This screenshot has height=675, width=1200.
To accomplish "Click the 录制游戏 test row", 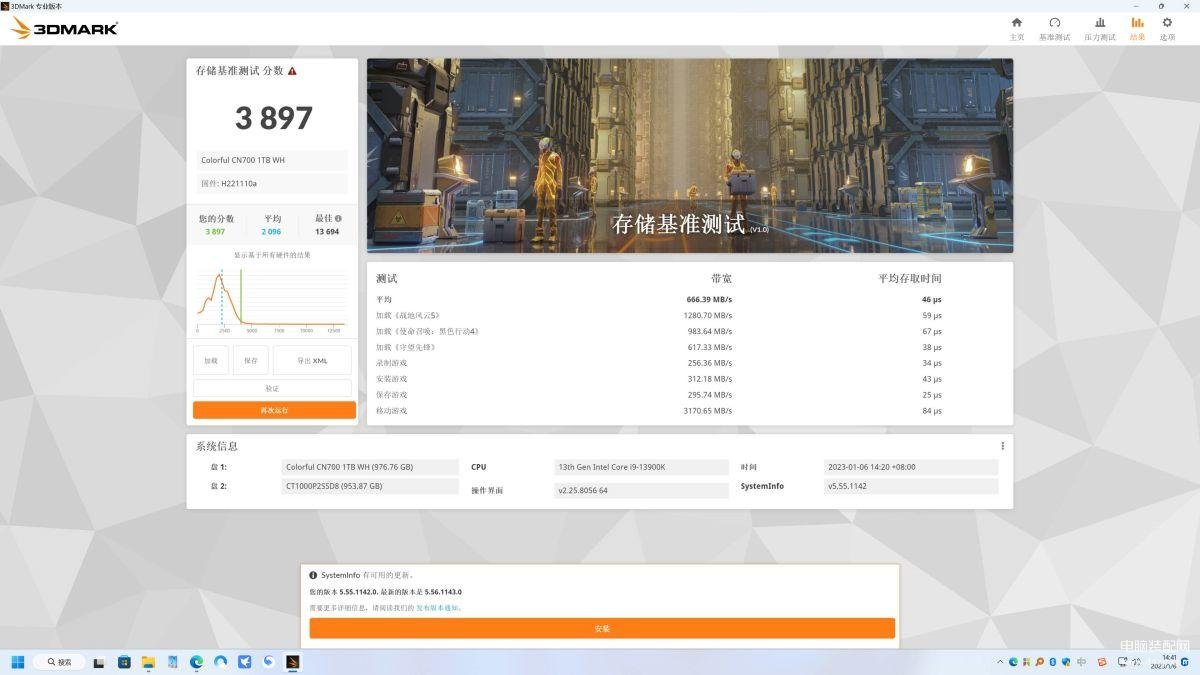I will point(690,363).
